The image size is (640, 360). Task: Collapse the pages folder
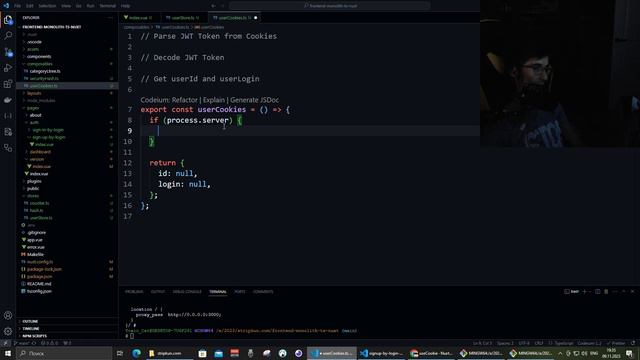pyautogui.click(x=33, y=108)
